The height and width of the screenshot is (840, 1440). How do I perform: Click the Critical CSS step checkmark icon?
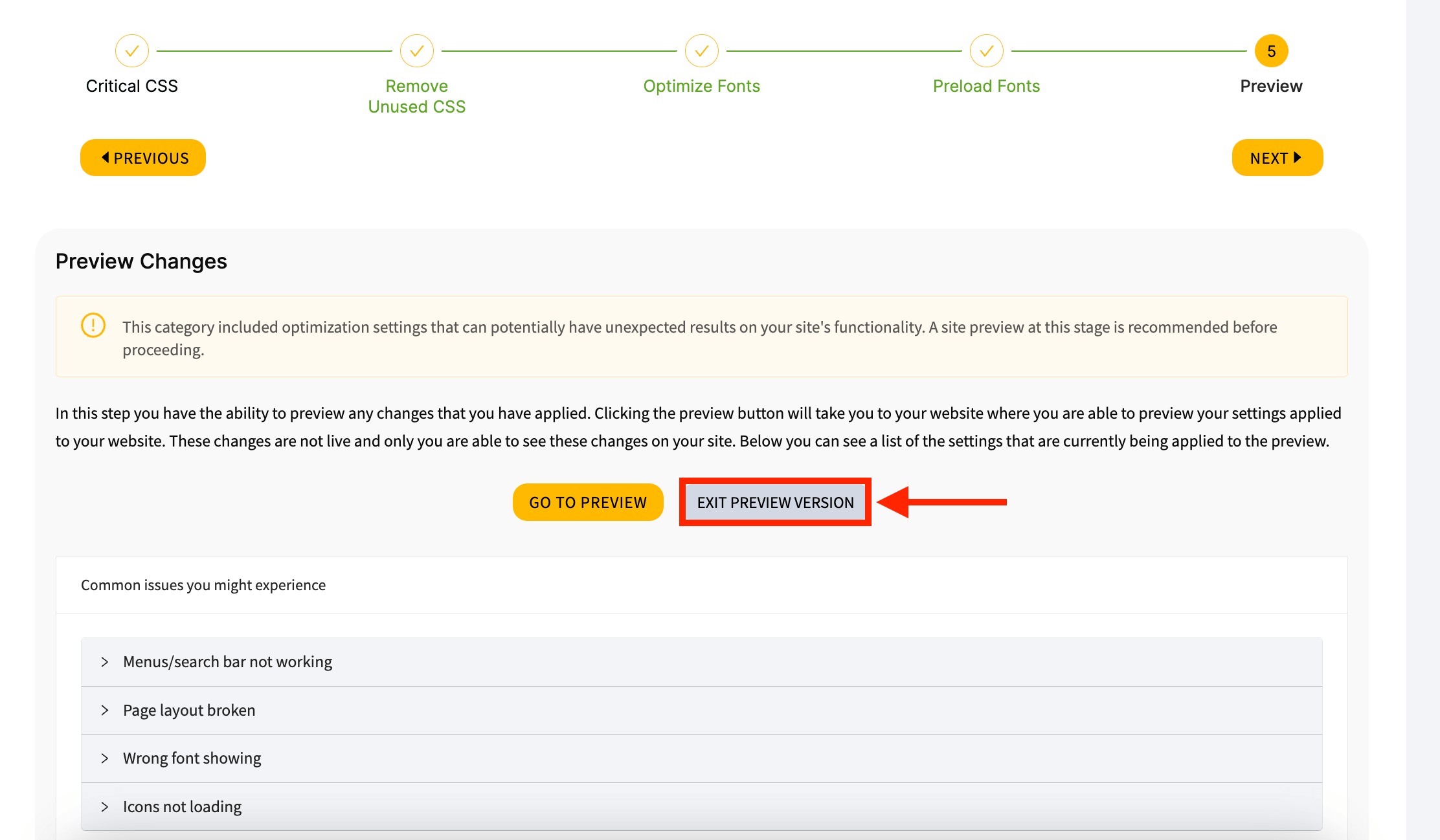pyautogui.click(x=132, y=51)
